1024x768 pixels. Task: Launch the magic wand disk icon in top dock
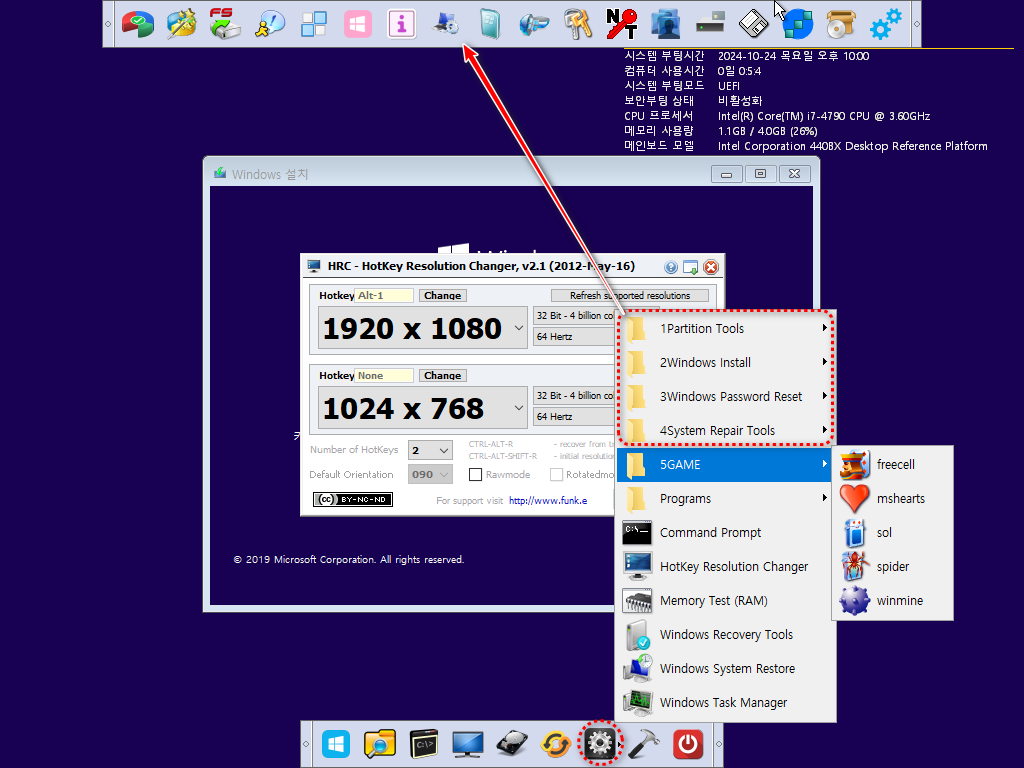click(182, 24)
